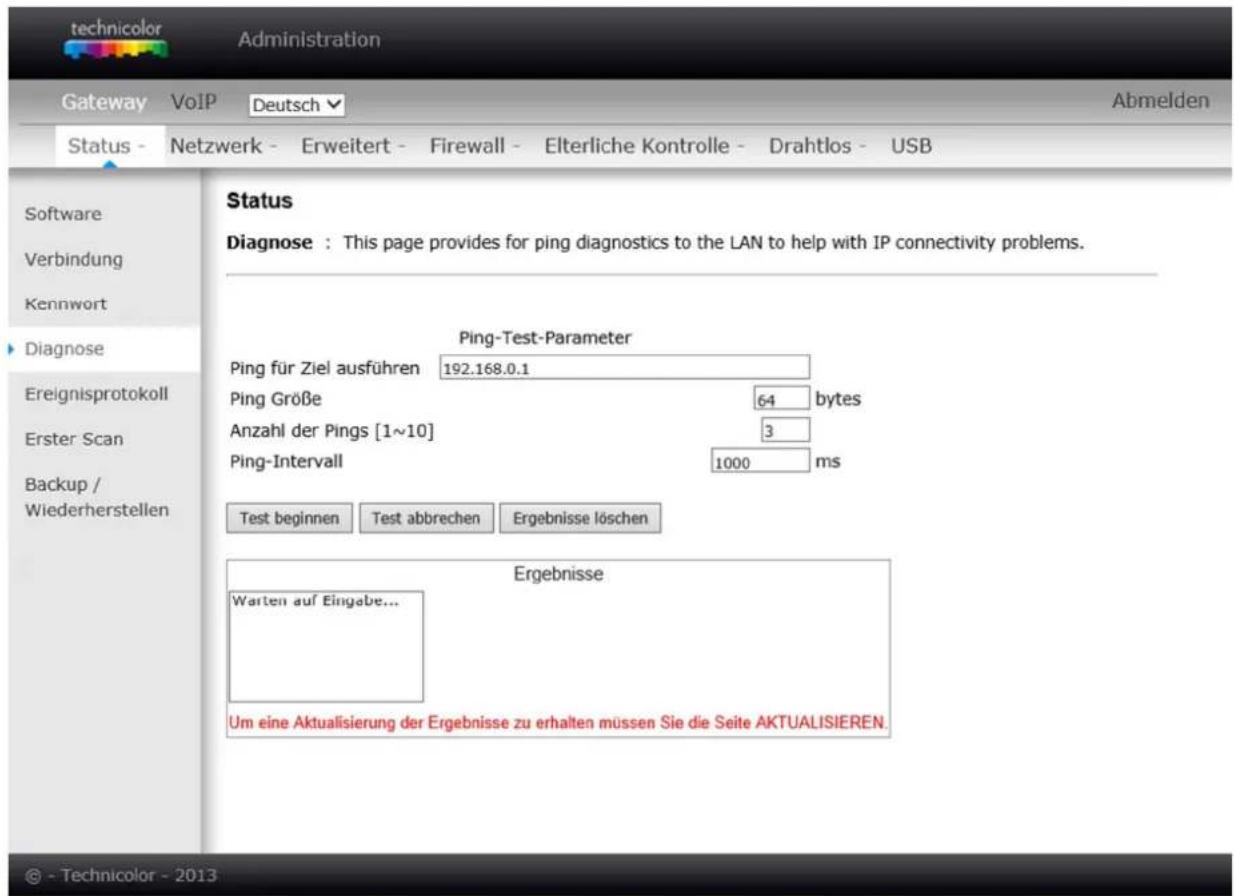This screenshot has width=1234, height=896.
Task: Open the USB menu
Action: (x=911, y=146)
